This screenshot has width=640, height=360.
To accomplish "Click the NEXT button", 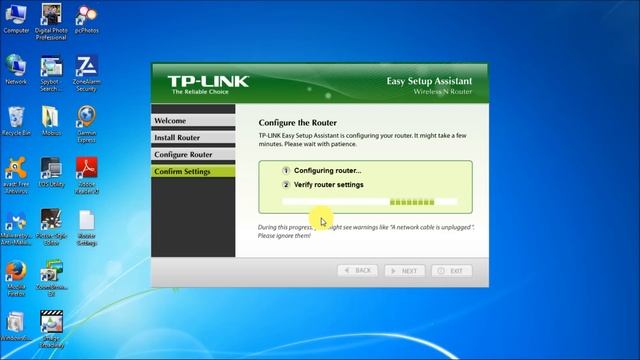I will (404, 271).
